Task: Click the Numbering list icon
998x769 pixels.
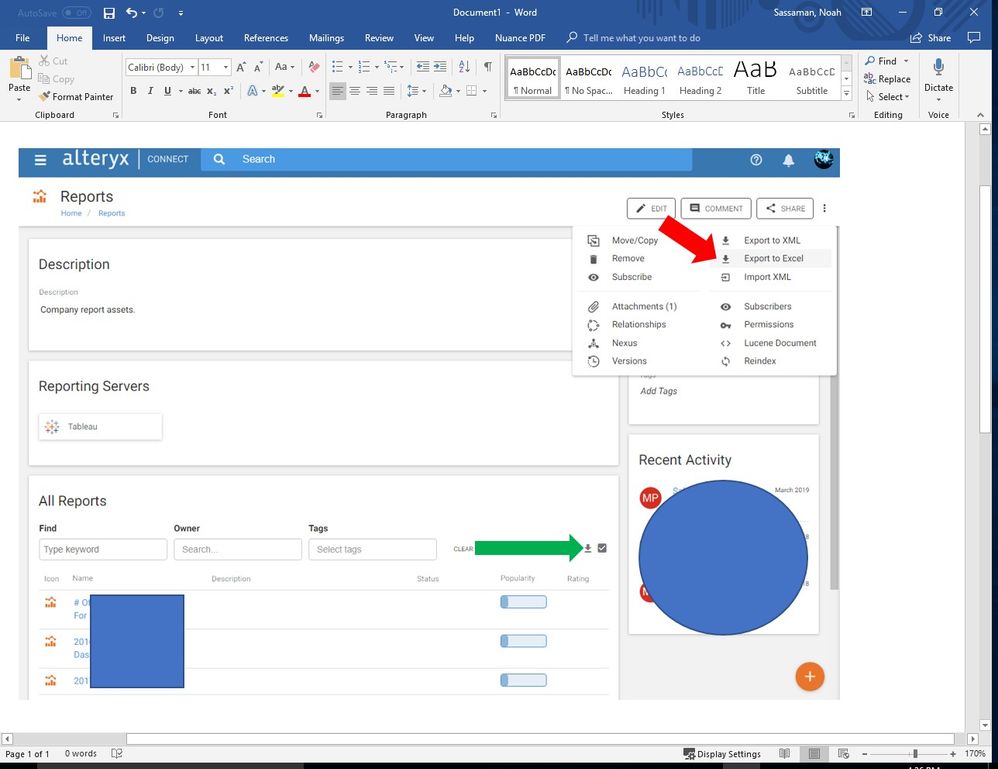Action: click(x=364, y=67)
